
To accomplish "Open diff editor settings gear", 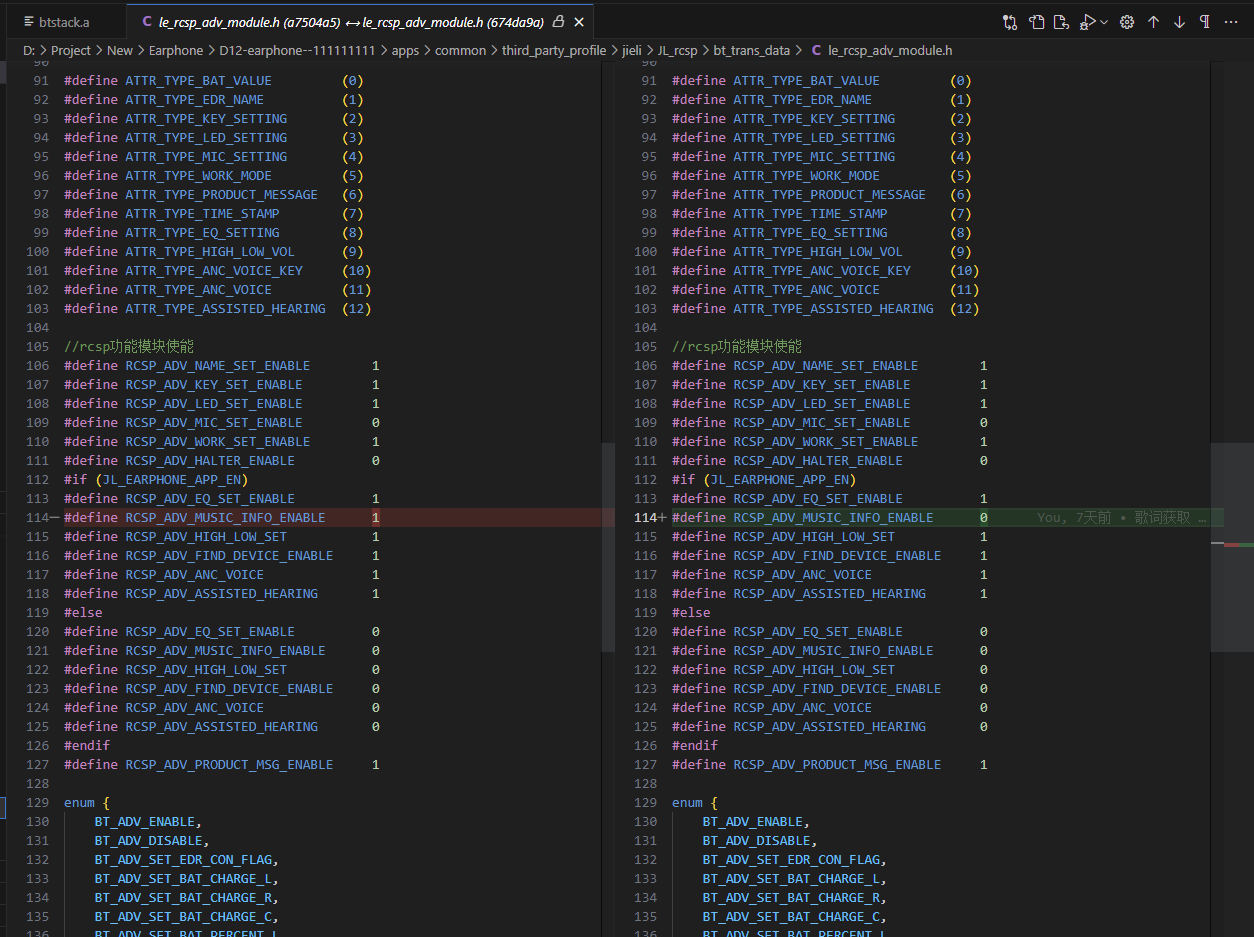I will (1127, 22).
